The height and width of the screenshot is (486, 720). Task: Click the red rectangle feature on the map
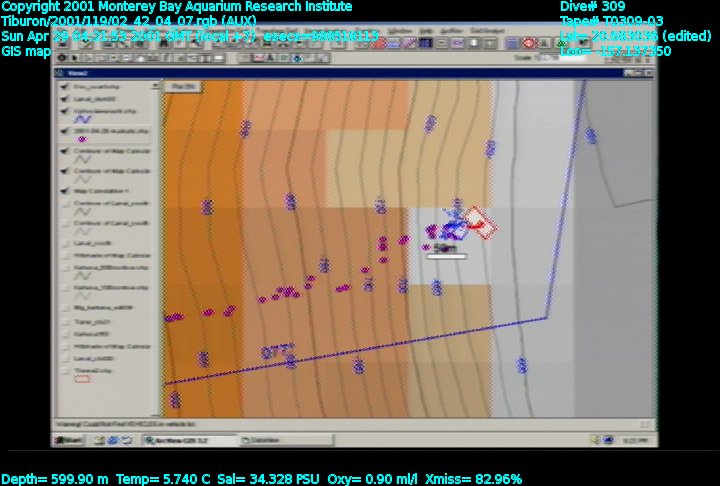tap(481, 223)
